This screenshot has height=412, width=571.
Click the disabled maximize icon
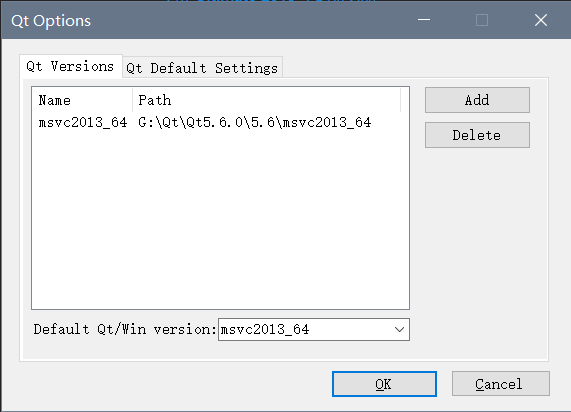click(x=482, y=20)
